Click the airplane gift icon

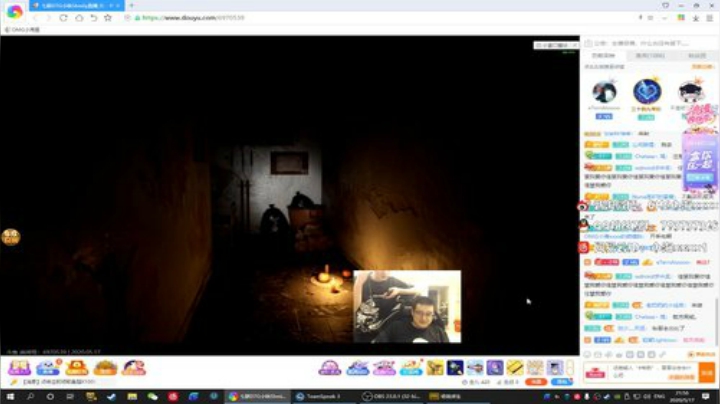[x=475, y=367]
